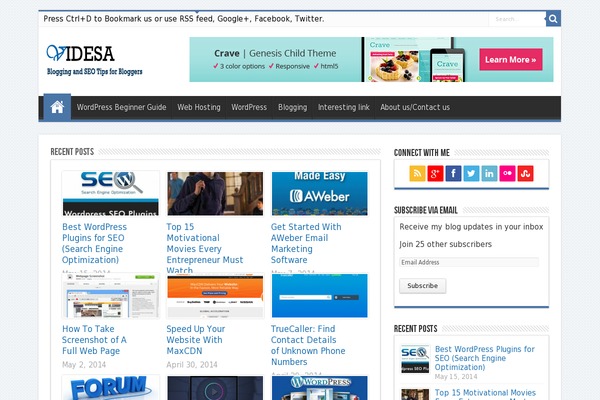The height and width of the screenshot is (400, 600).
Task: Open sidebar Best WordPress Plugins for SEO link
Action: tap(484, 358)
